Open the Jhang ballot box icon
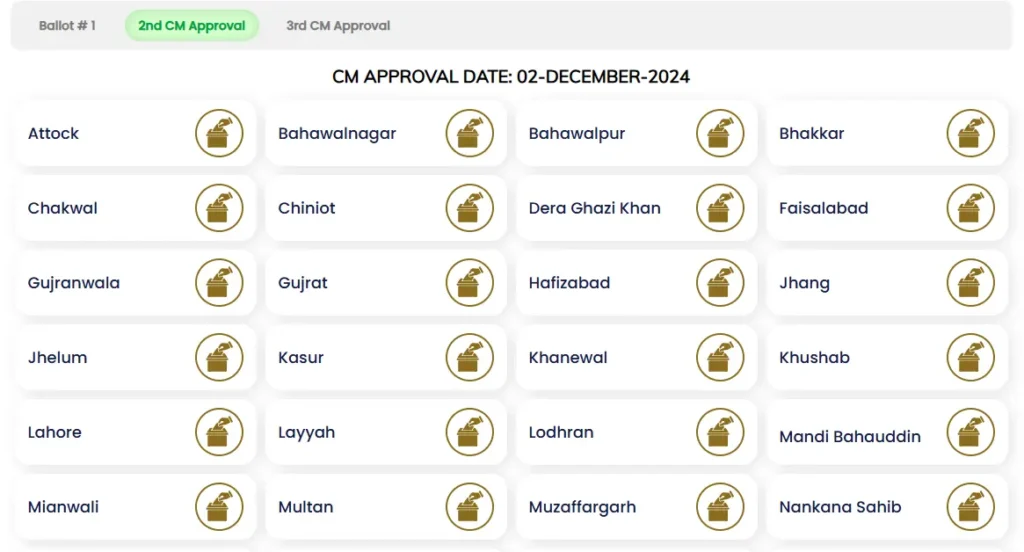The height and width of the screenshot is (552, 1024). [970, 283]
